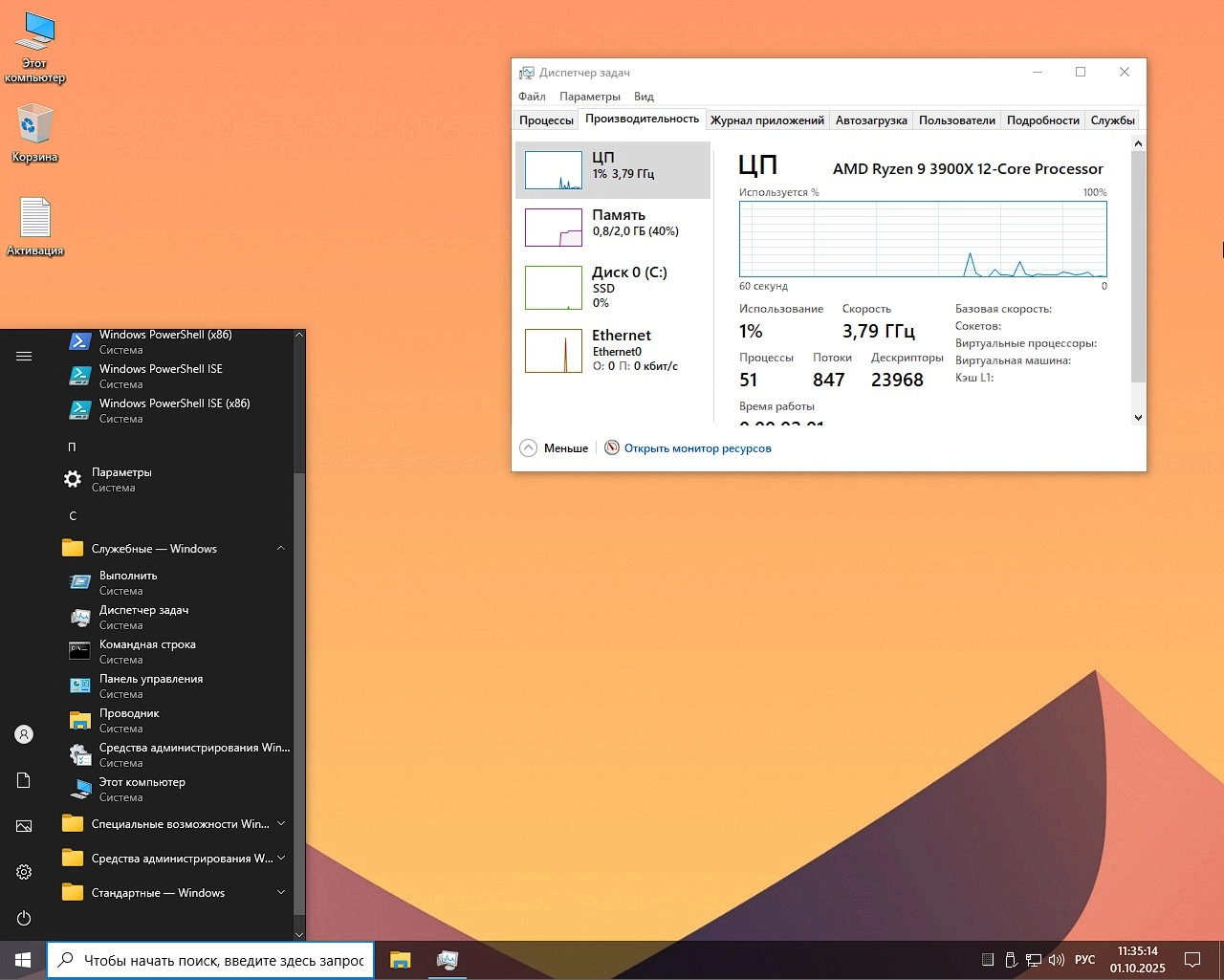The height and width of the screenshot is (980, 1224).
Task: Open Pictures icon in Start sidebar
Action: point(24,826)
